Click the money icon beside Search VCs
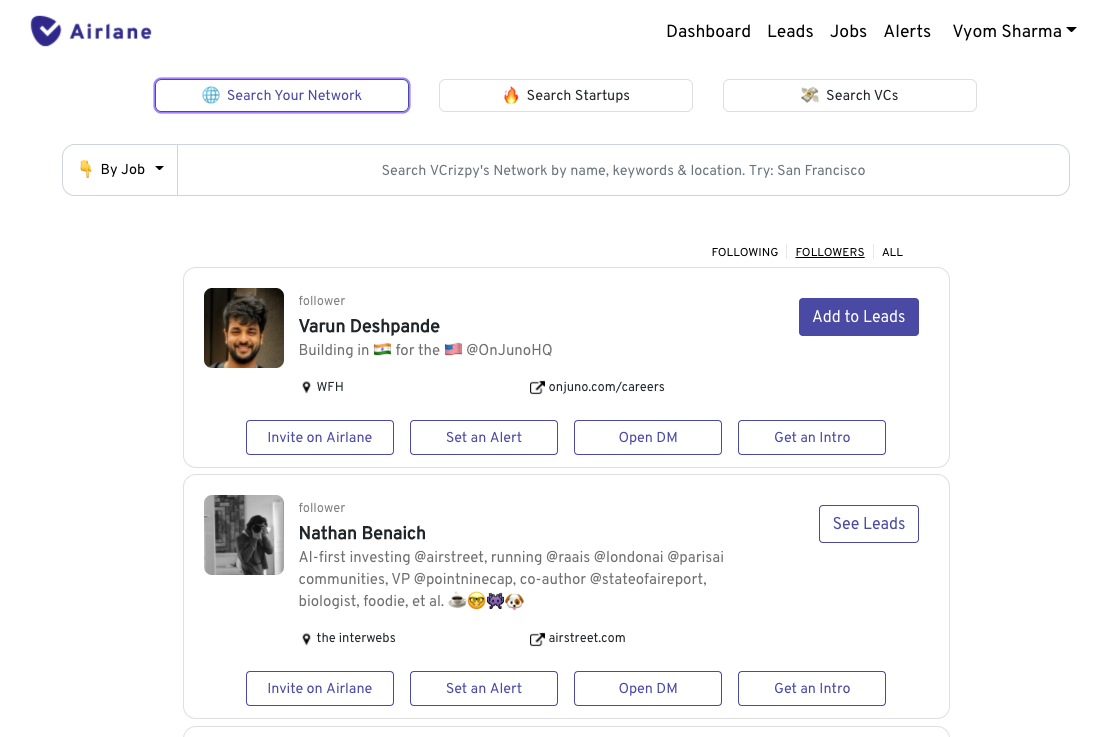Screen dimensions: 1109x737 tap(810, 96)
